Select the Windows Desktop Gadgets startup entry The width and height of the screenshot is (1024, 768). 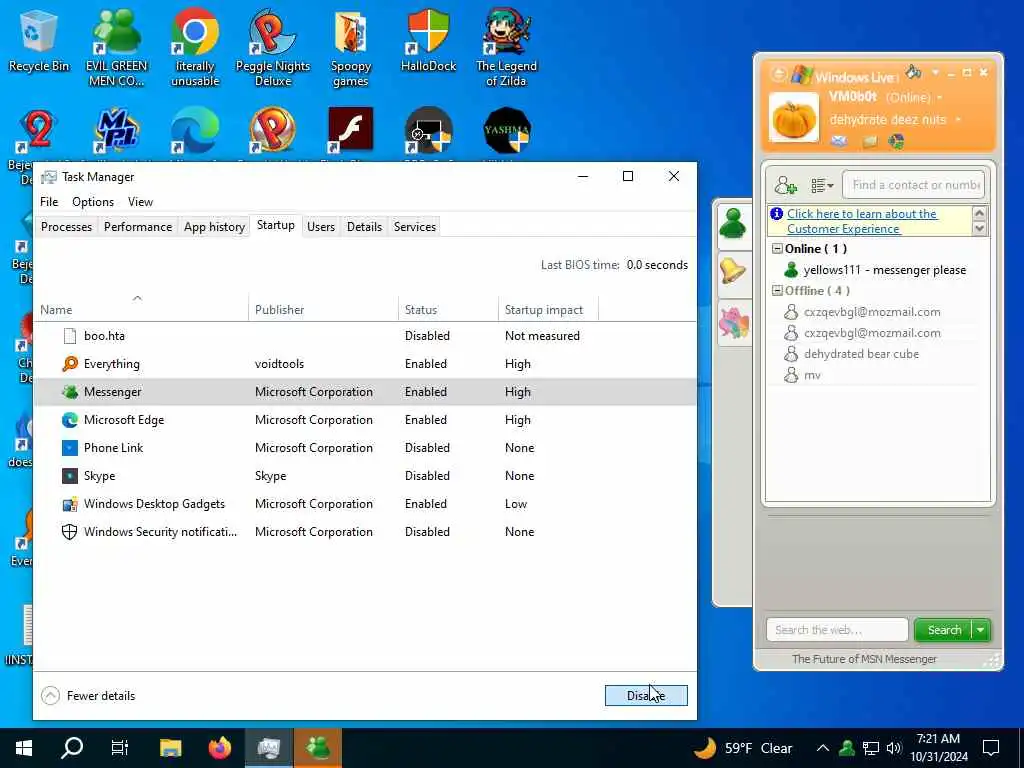point(364,504)
